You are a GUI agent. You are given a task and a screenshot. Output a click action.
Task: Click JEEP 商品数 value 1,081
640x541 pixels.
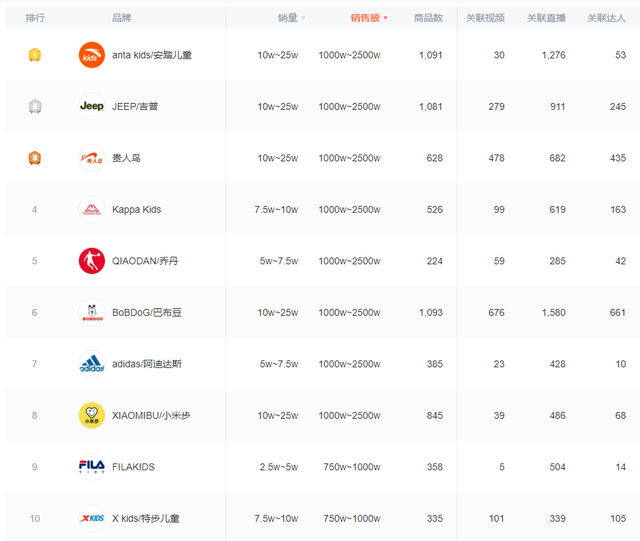[431, 107]
